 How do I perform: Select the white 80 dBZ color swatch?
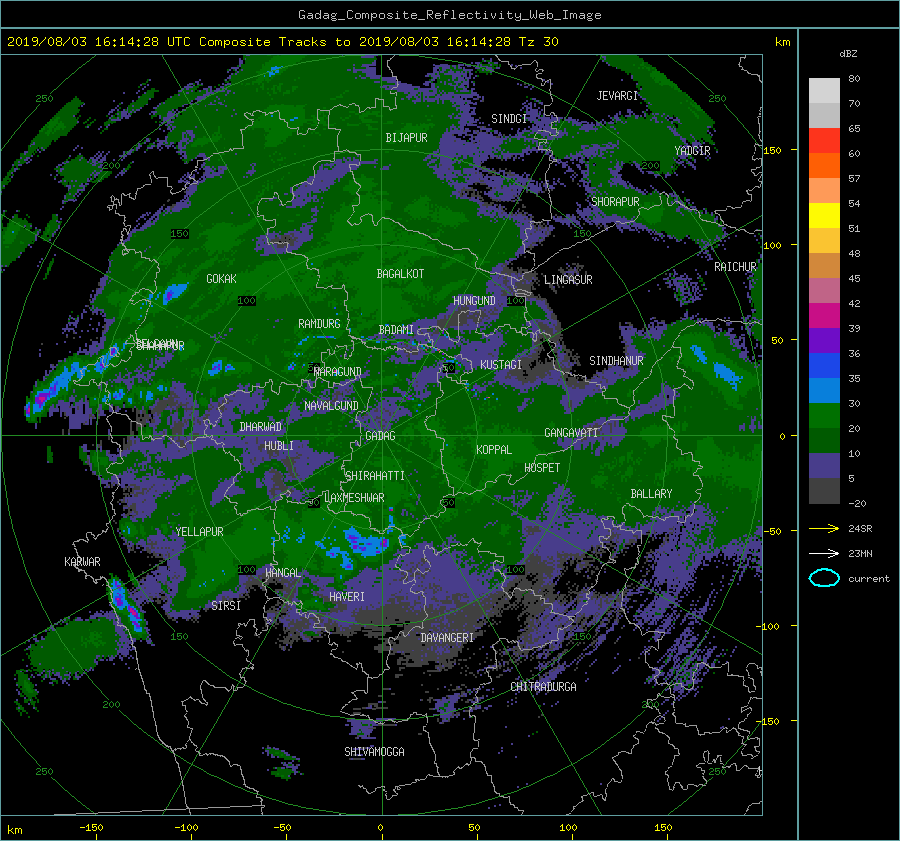824,91
